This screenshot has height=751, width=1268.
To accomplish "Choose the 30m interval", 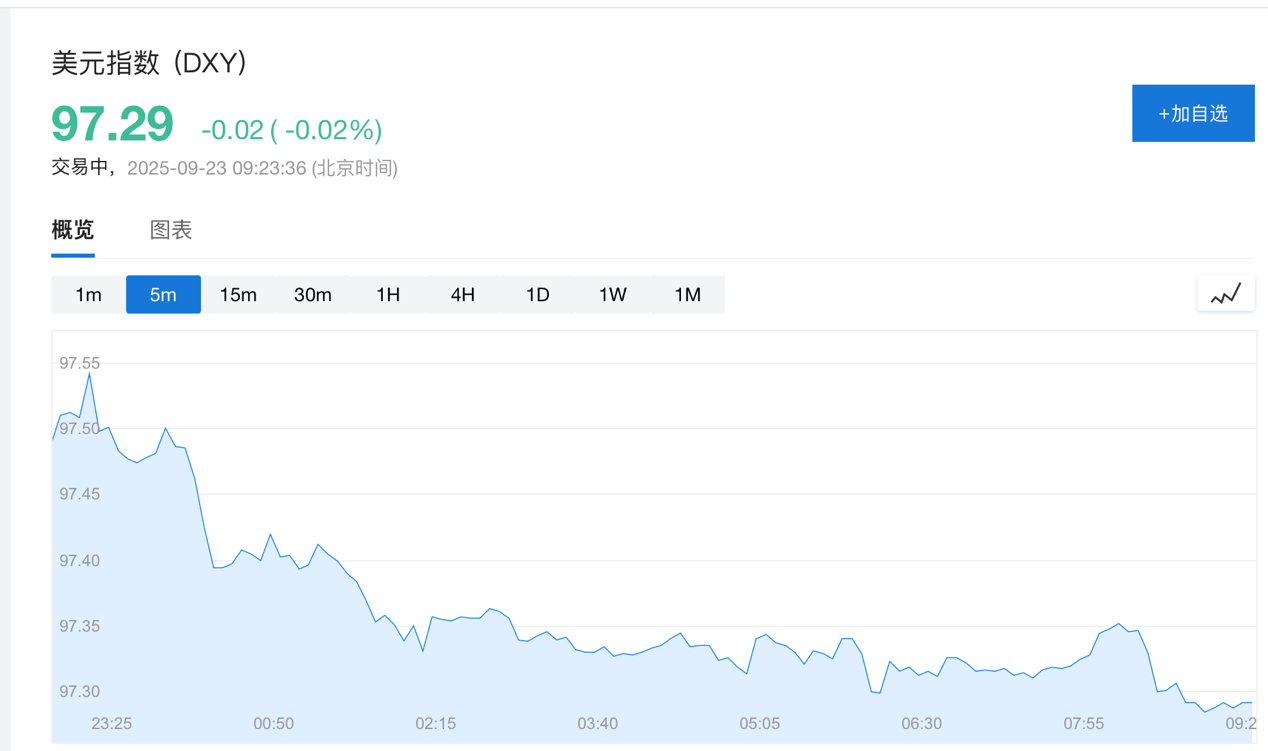I will tap(313, 295).
